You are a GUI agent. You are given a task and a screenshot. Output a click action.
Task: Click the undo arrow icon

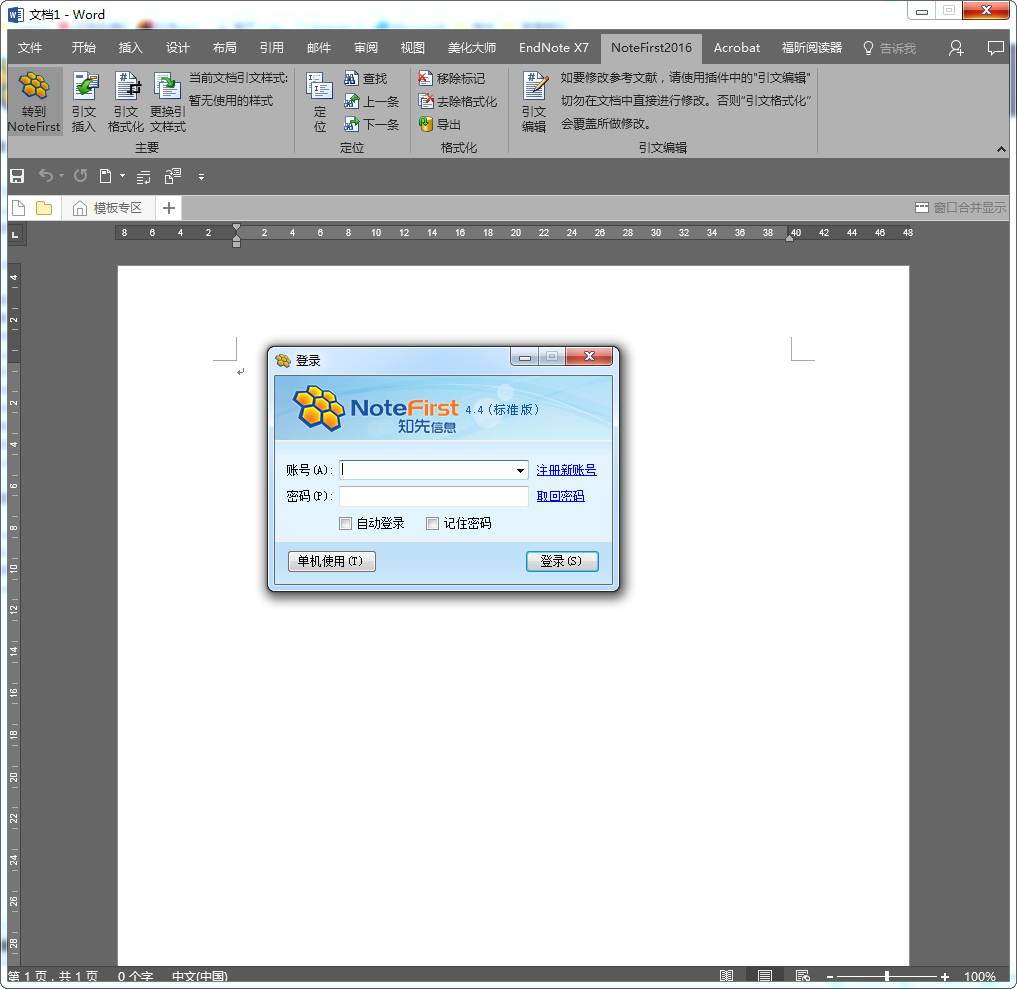45,176
